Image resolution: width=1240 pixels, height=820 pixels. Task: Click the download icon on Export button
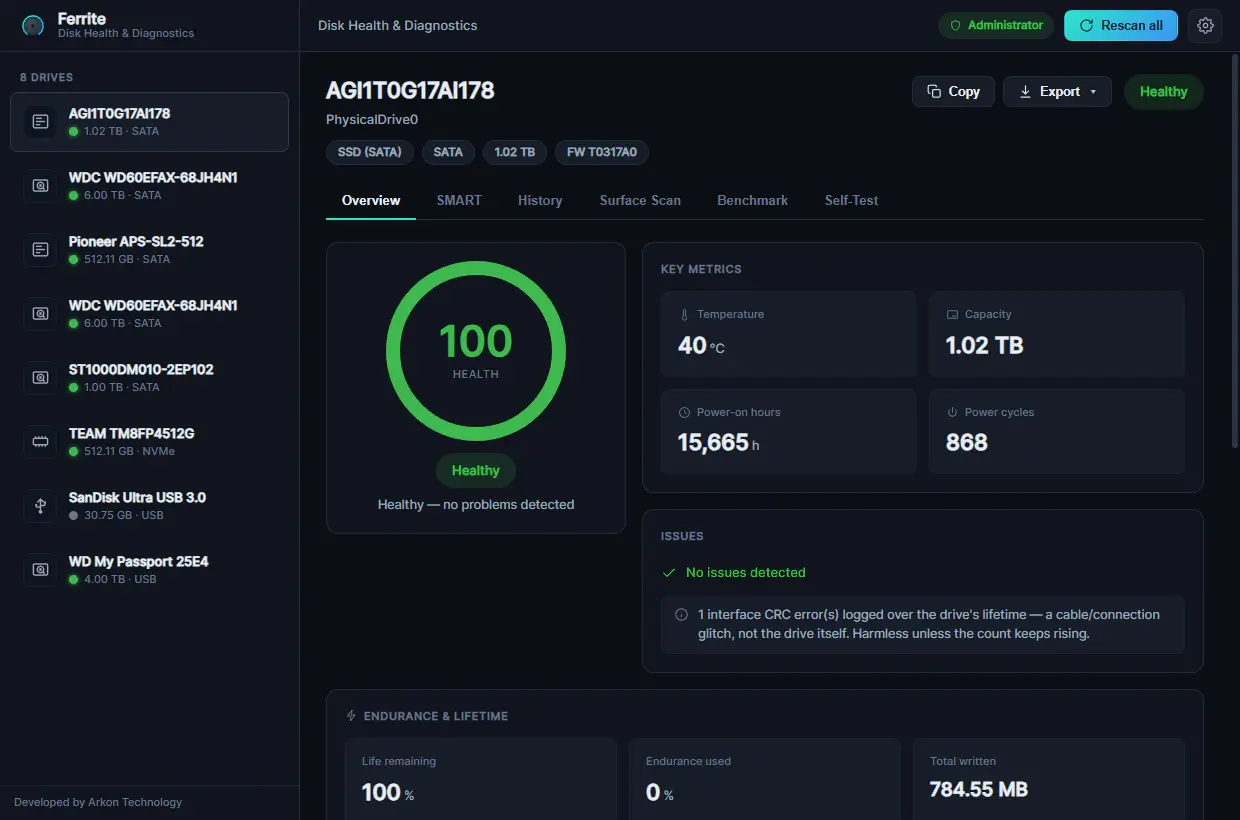coord(1025,92)
